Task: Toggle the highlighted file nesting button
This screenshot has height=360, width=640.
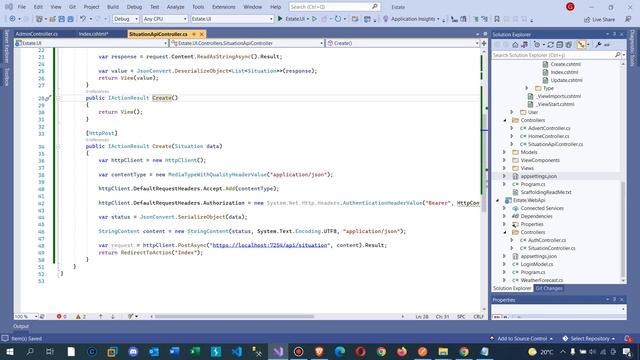Action: click(x=581, y=44)
